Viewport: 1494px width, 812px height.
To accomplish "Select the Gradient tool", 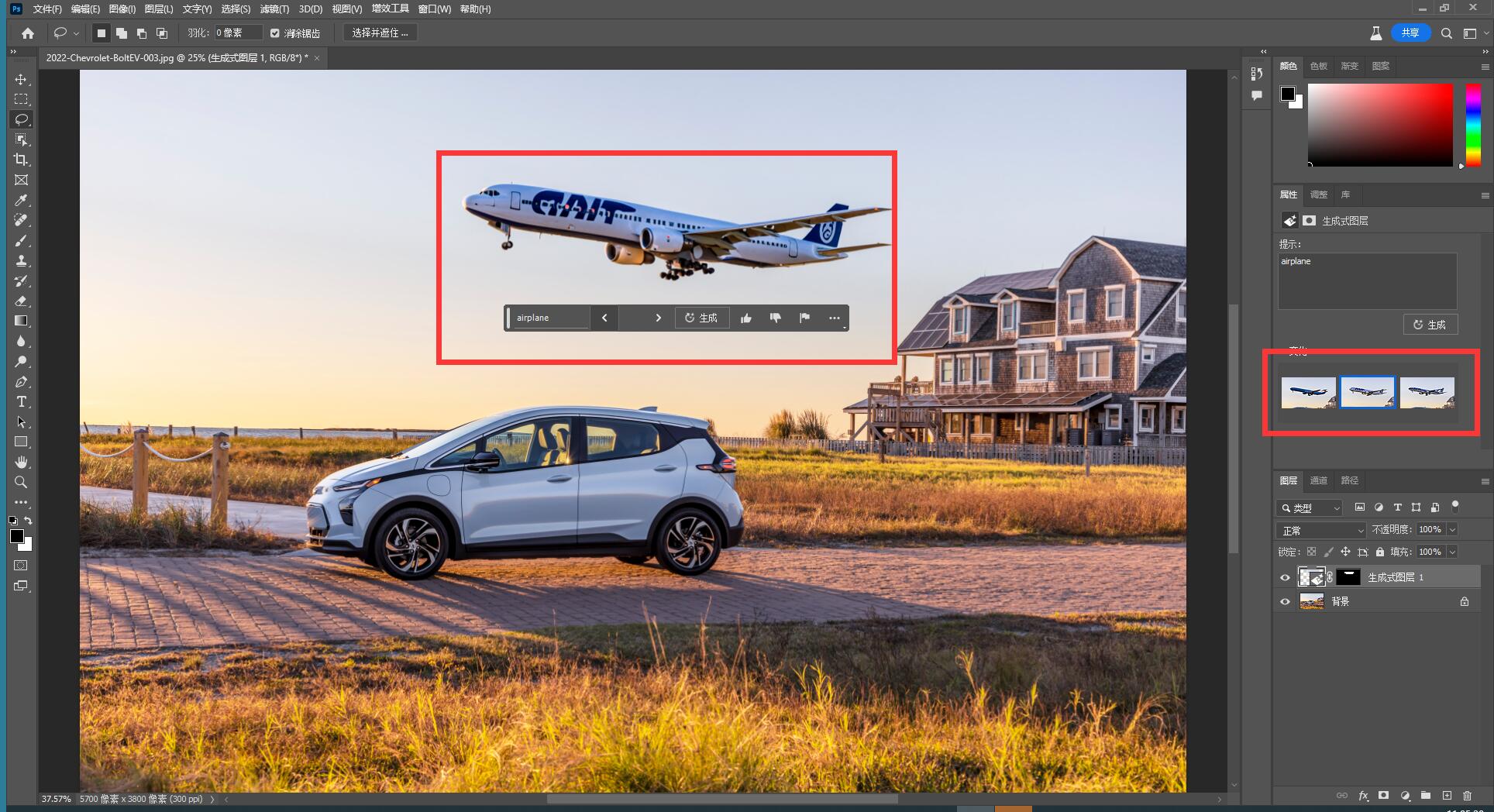I will click(x=21, y=321).
